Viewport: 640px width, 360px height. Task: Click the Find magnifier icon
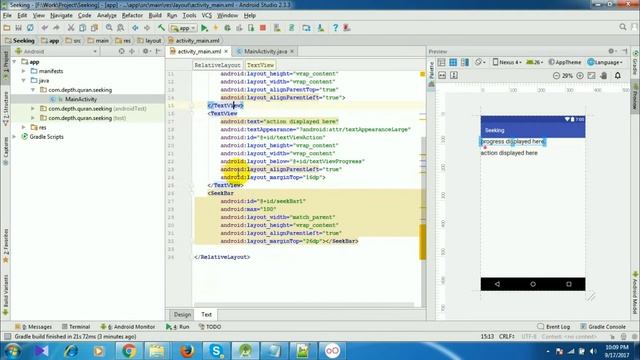point(109,28)
